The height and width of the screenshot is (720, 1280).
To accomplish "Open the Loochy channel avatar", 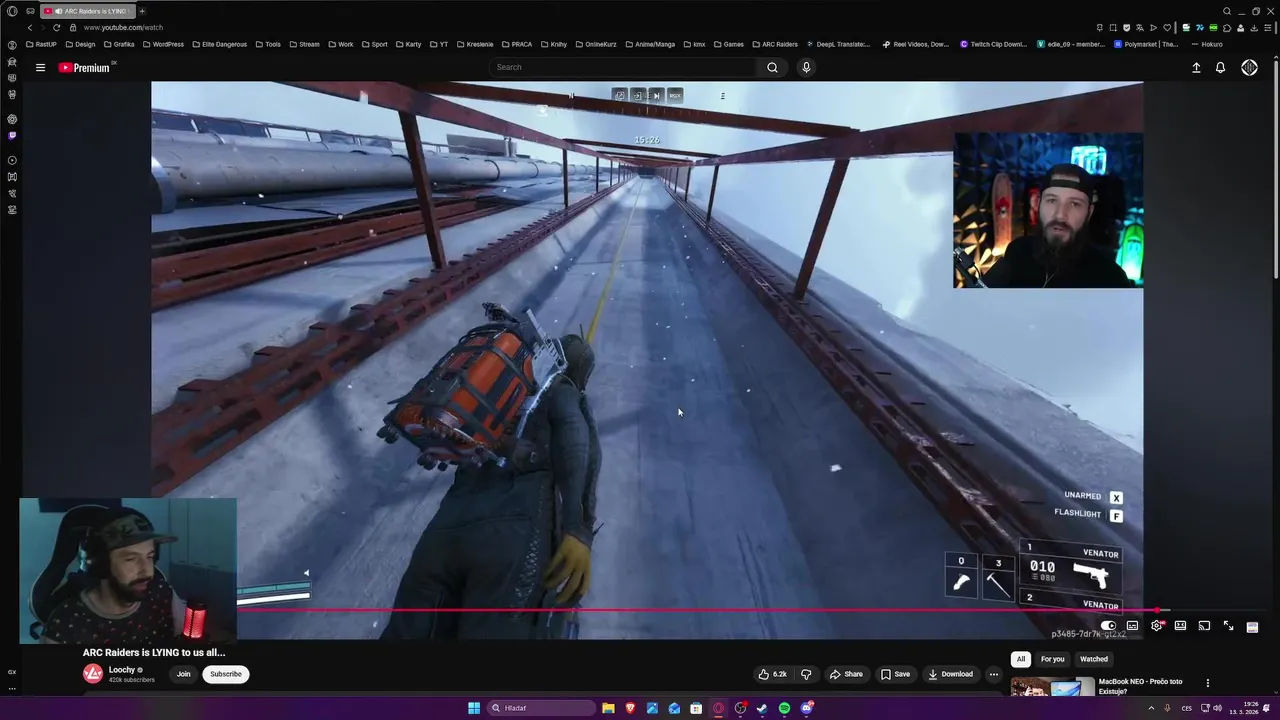I will (x=93, y=674).
